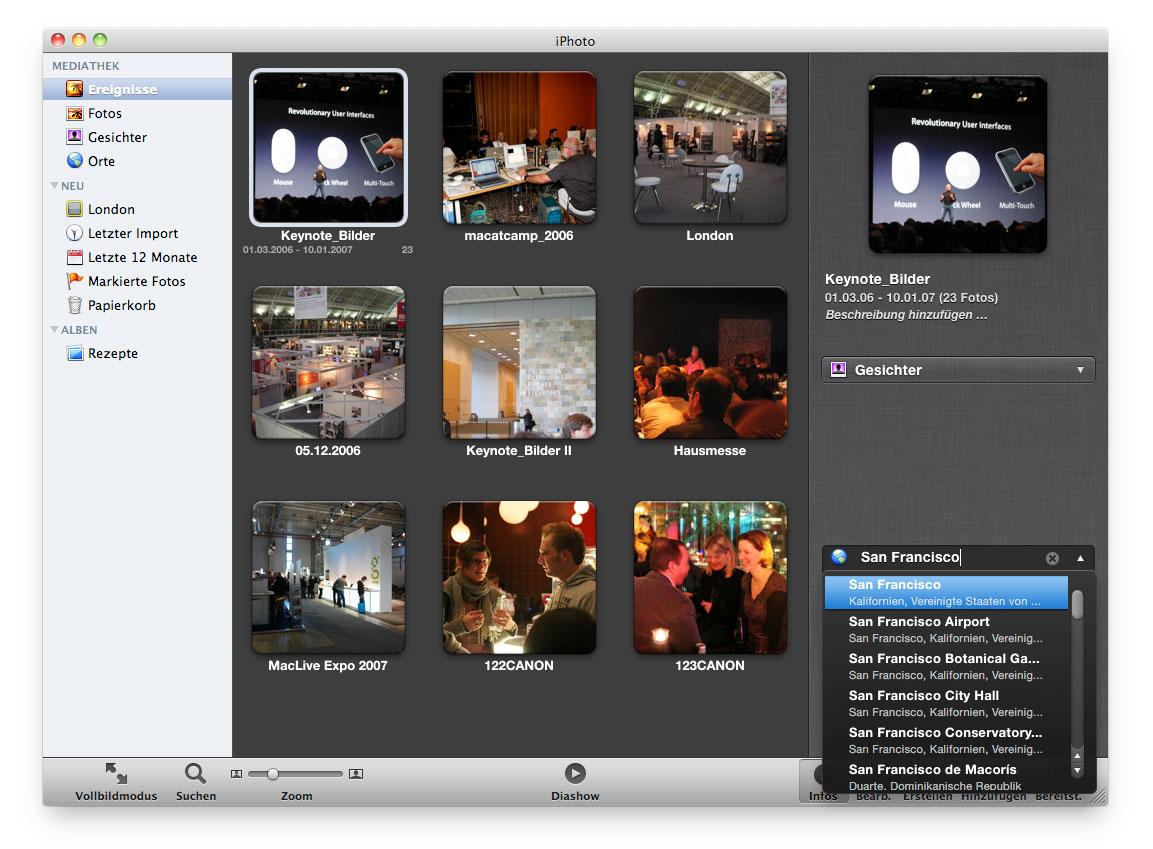Click Beschreibung hinzufügen link
Screen dimensions: 1153x849
click(906, 315)
